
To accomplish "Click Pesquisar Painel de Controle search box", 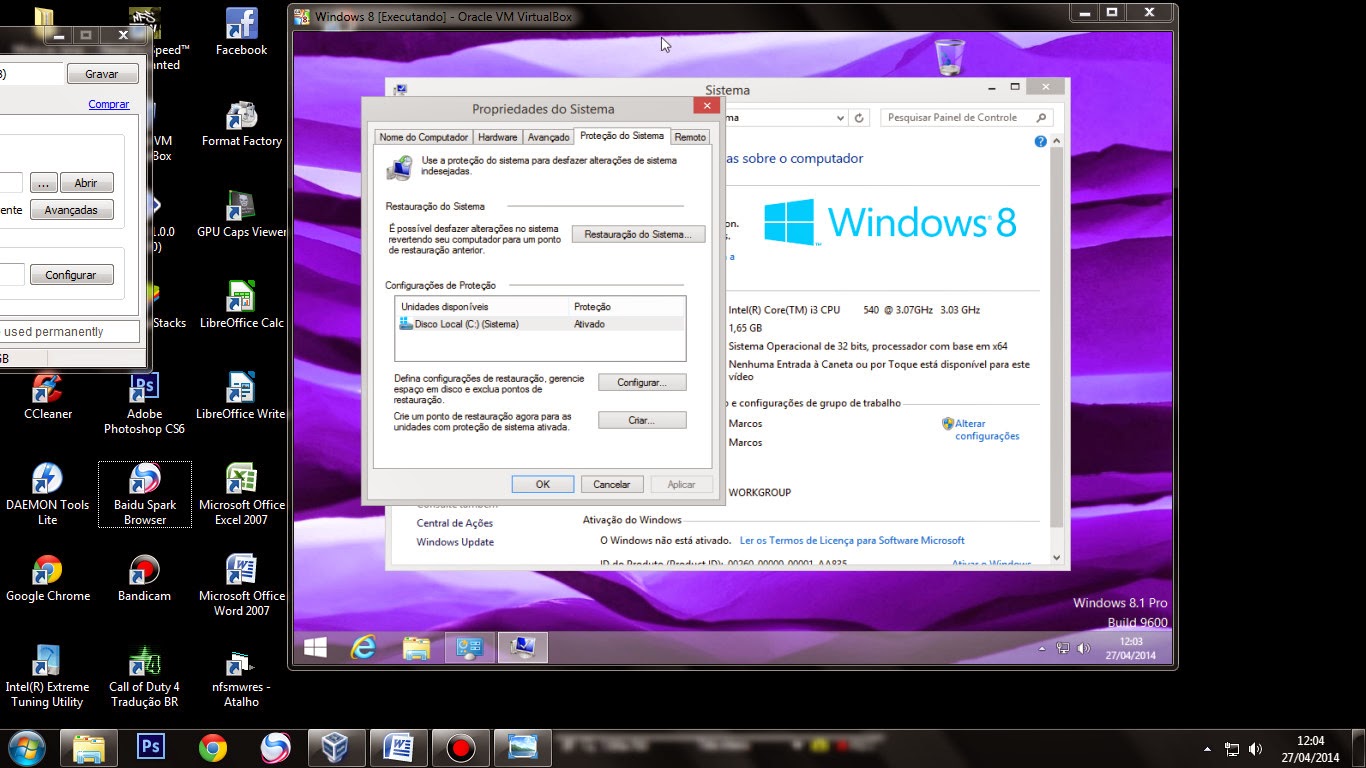I will coord(966,117).
